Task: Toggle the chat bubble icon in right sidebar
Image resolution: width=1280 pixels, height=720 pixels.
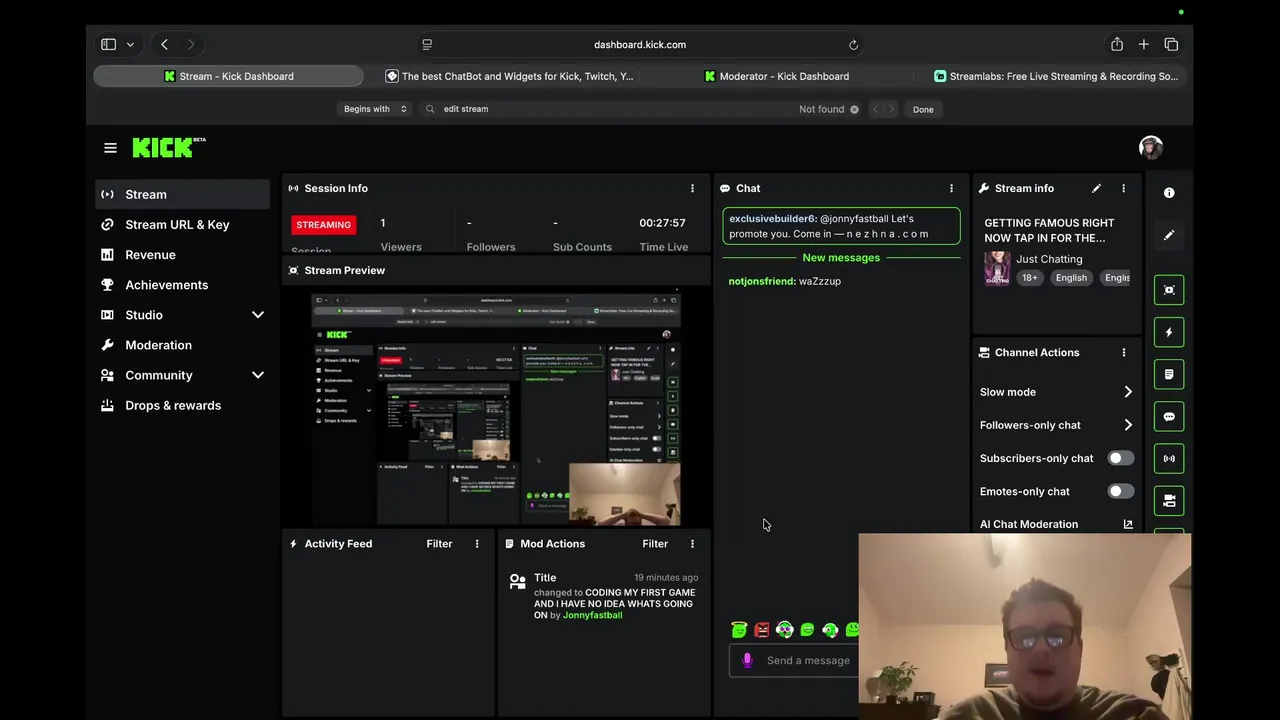Action: coord(1169,416)
